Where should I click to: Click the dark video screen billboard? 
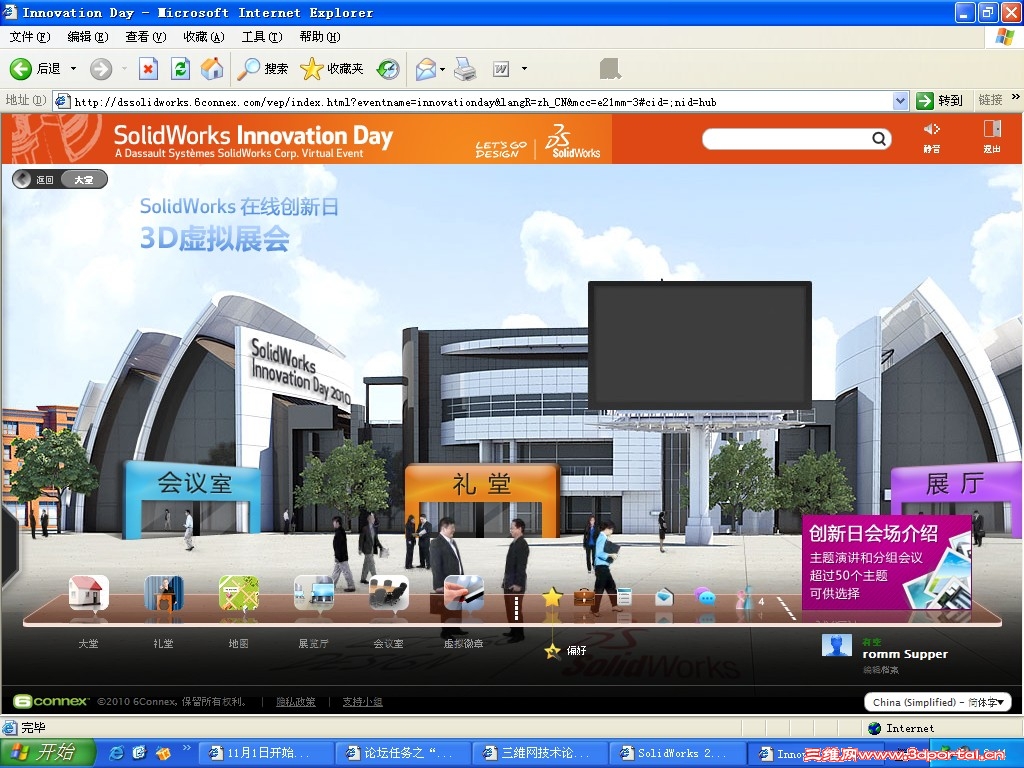coord(700,345)
